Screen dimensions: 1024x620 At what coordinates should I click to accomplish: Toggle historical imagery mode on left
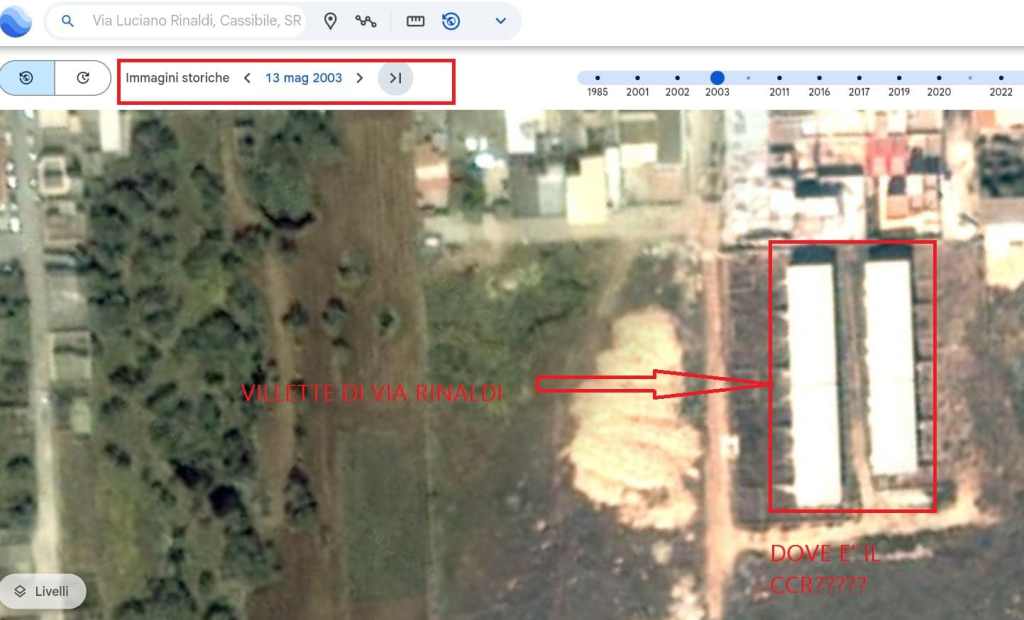pos(27,78)
